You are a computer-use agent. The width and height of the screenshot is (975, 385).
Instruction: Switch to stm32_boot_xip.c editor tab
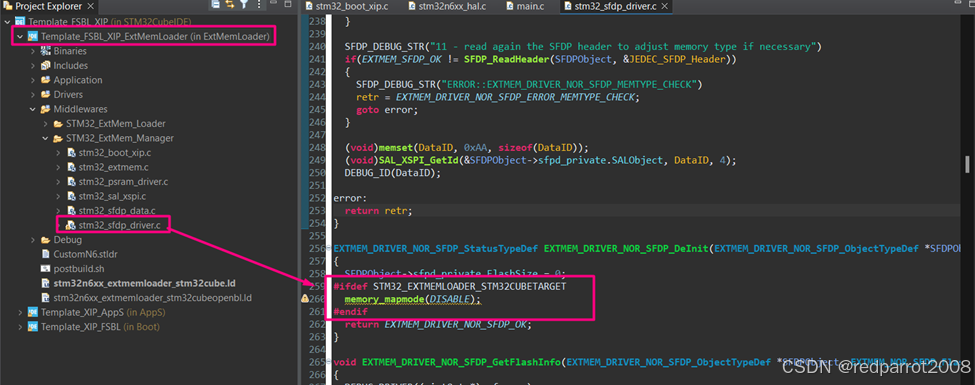(x=348, y=6)
